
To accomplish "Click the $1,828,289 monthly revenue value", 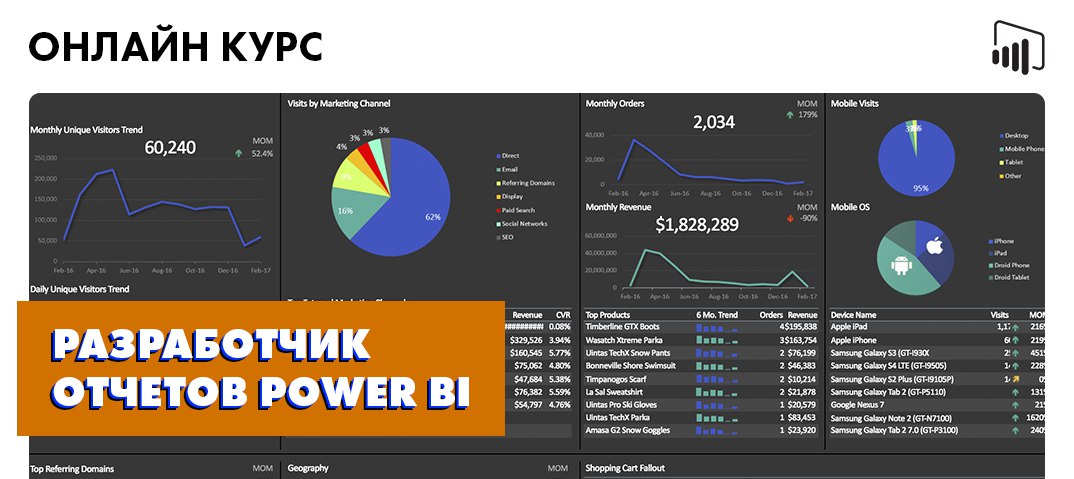I will coord(697,225).
